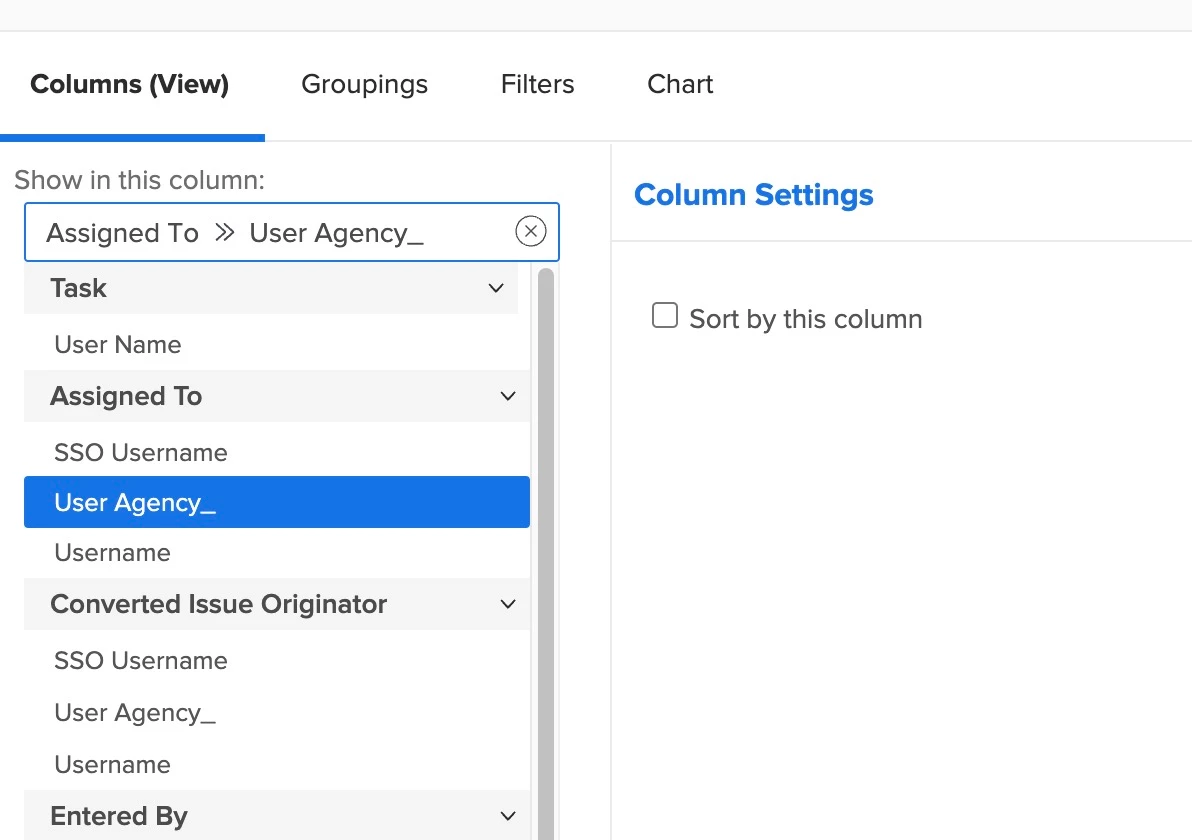The image size is (1192, 840).
Task: Select Username under Assigned To
Action: [x=112, y=553]
